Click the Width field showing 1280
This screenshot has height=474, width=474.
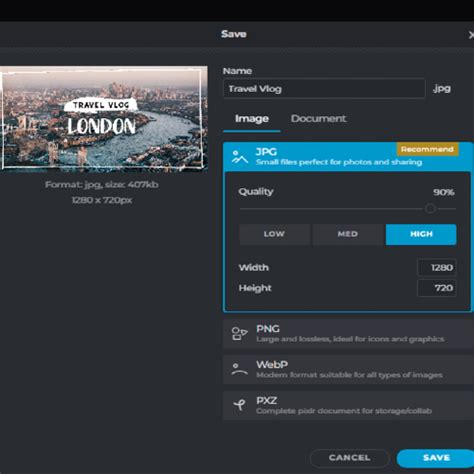click(x=437, y=268)
